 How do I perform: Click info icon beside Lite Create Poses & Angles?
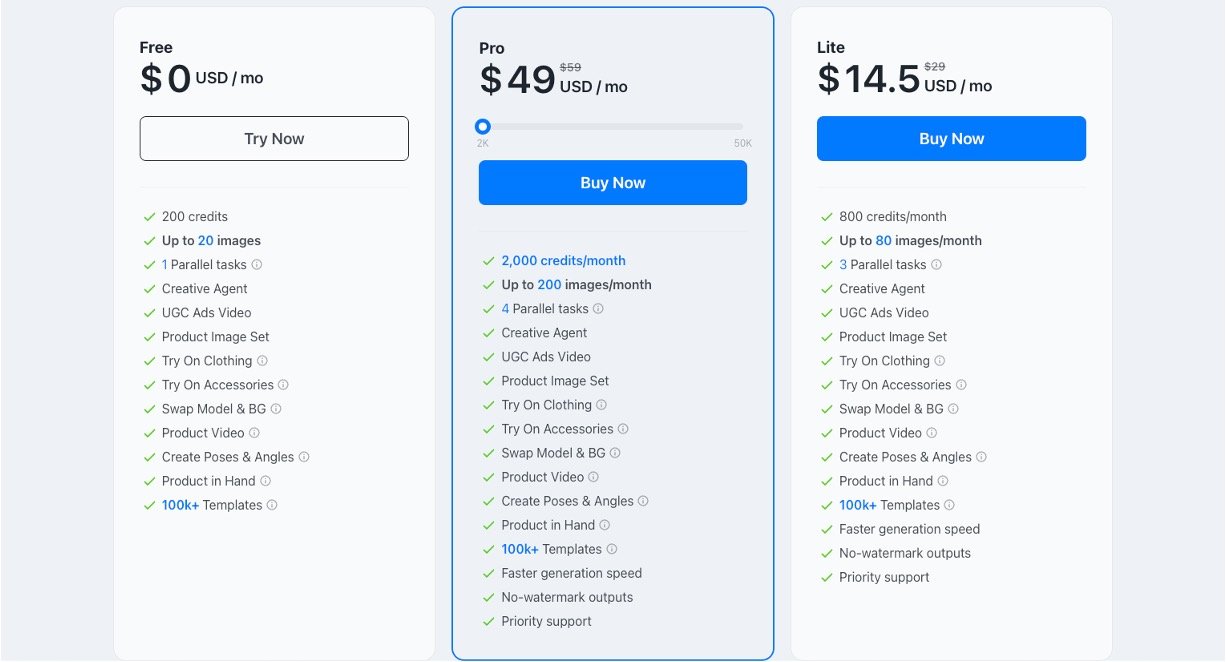click(x=981, y=457)
